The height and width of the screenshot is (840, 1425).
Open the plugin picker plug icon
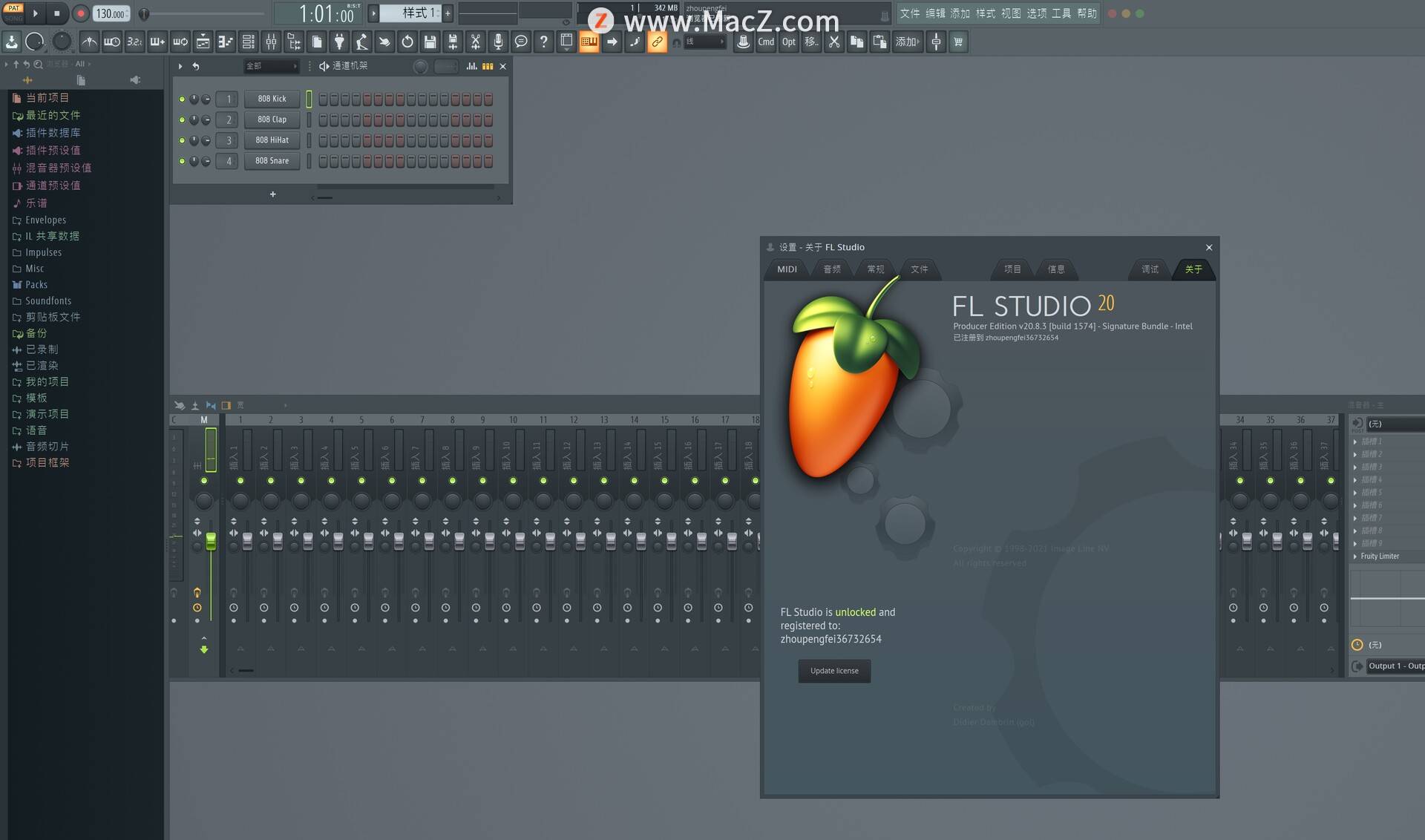click(x=339, y=42)
